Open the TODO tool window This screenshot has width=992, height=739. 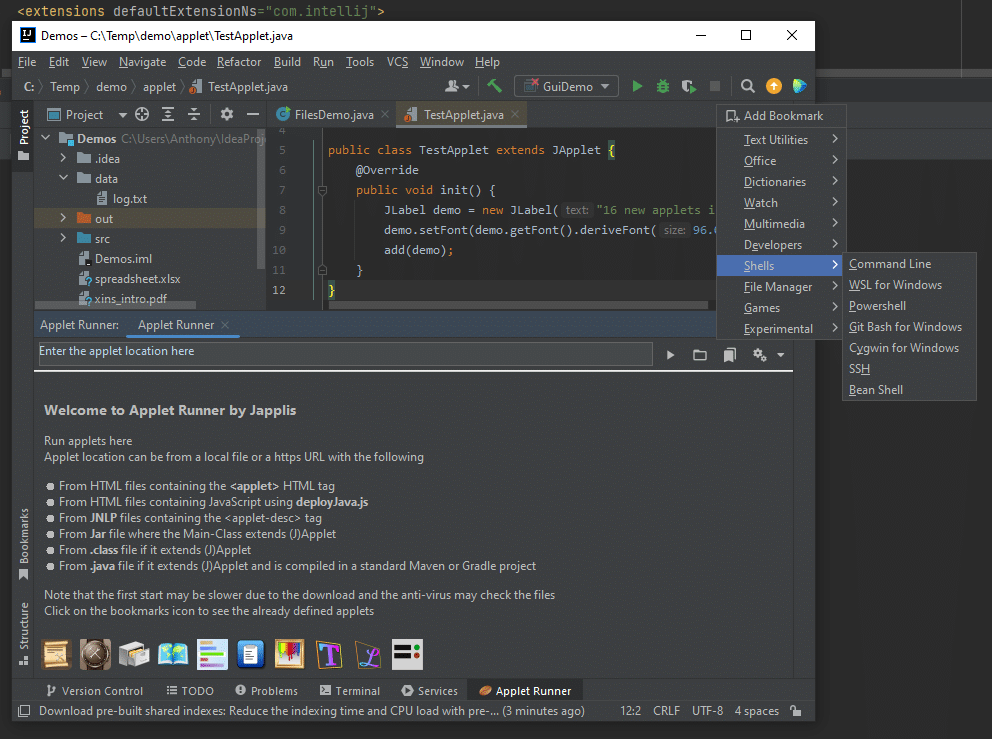(x=190, y=691)
